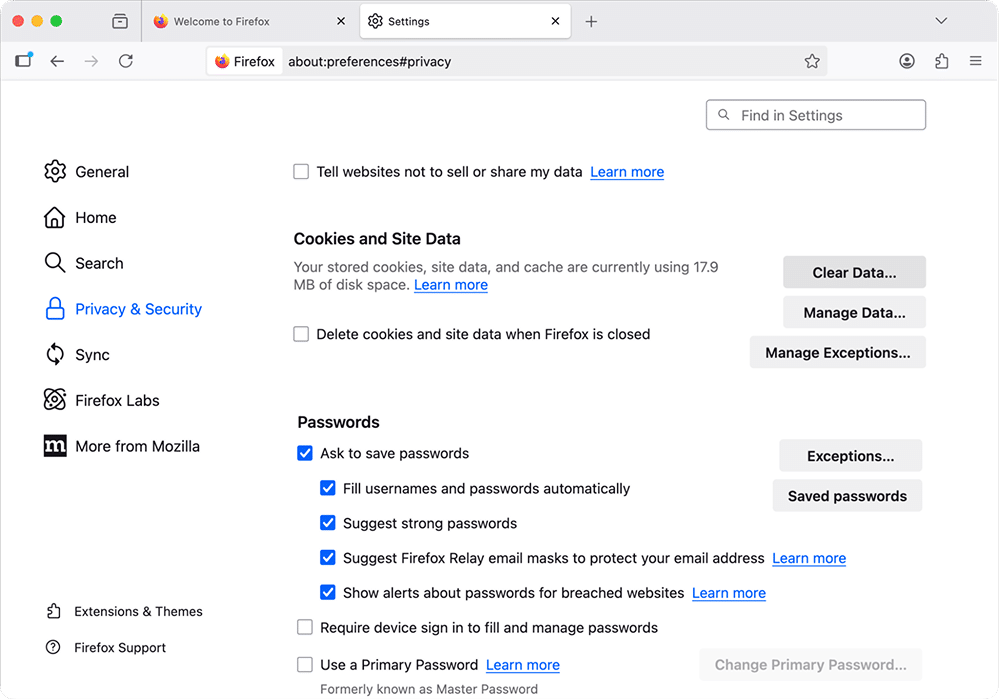Toggle Require device sign in for passwords
This screenshot has height=699, width=999.
[305, 627]
